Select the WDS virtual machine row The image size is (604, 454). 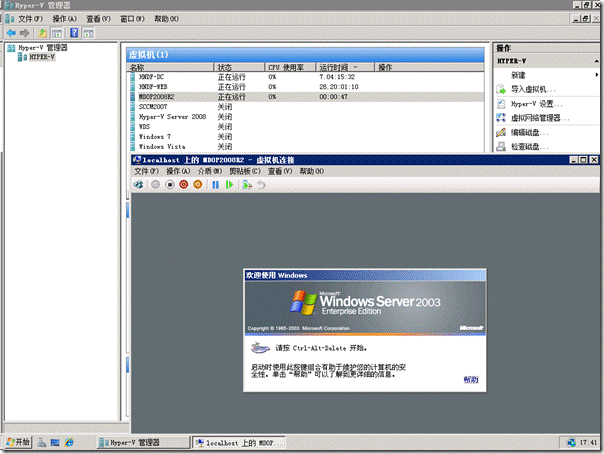tap(307, 127)
